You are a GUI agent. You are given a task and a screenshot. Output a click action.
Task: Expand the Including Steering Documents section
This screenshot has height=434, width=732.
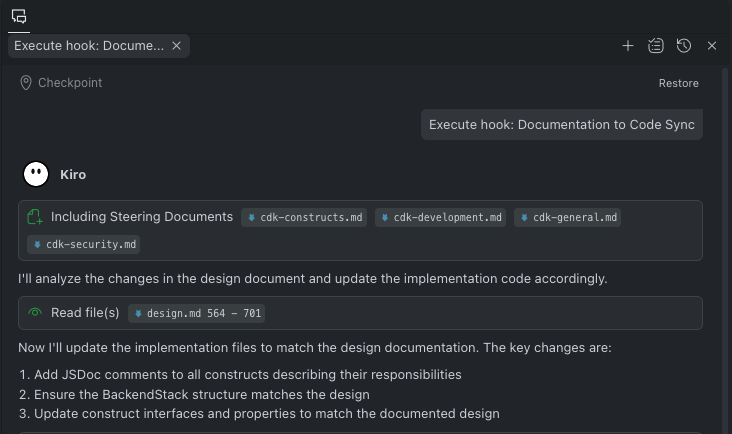pos(141,217)
